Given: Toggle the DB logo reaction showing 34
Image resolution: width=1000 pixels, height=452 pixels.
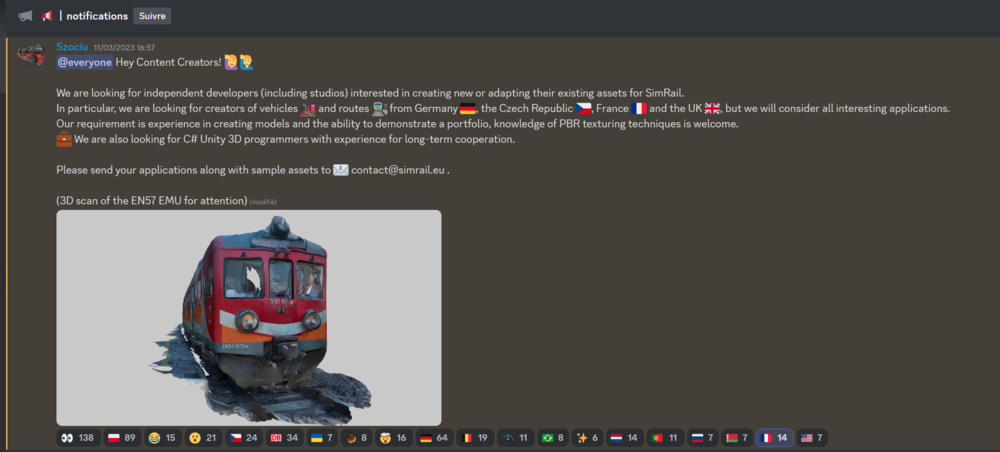Looking at the screenshot, I should pyautogui.click(x=284, y=438).
